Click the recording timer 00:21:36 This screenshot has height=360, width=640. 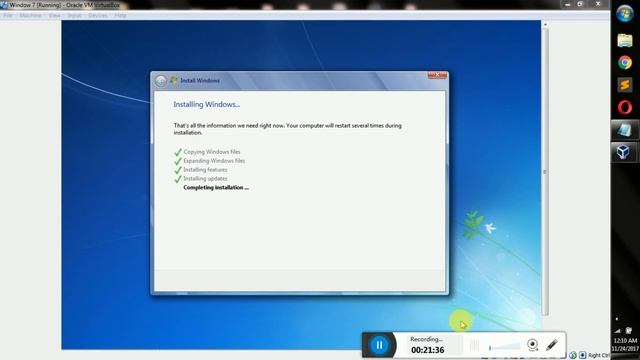[x=427, y=350]
